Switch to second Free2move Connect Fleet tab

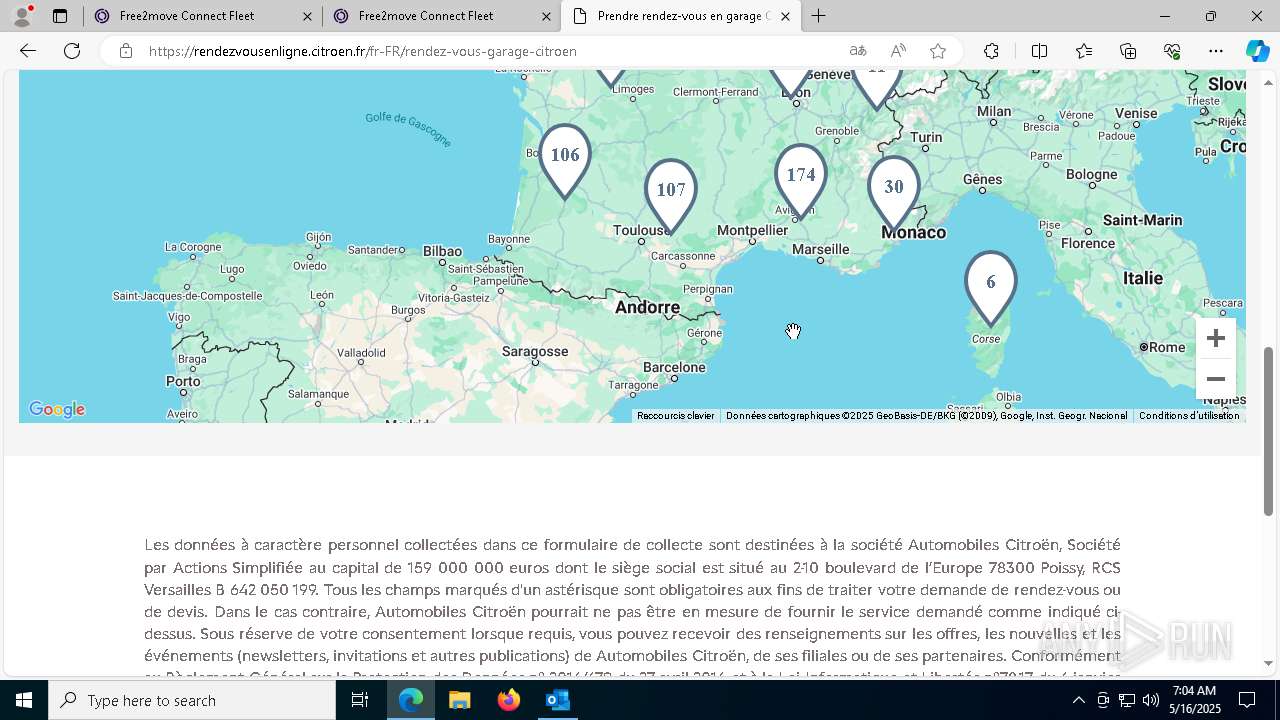click(442, 16)
